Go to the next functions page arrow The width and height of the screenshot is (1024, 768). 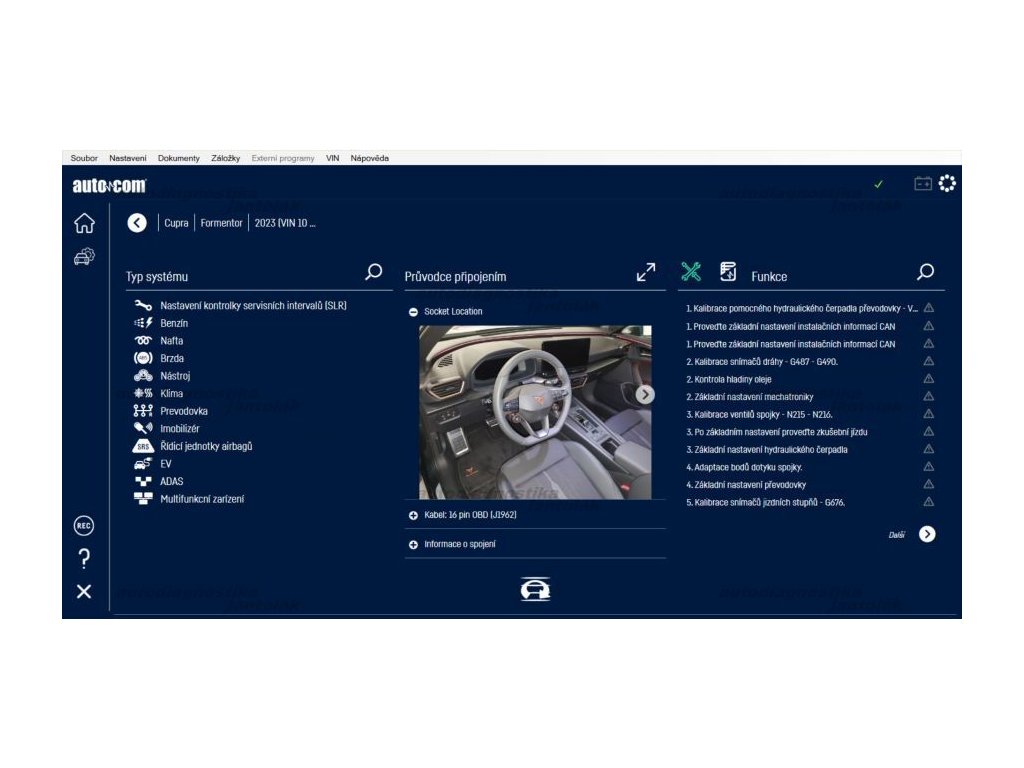[927, 534]
